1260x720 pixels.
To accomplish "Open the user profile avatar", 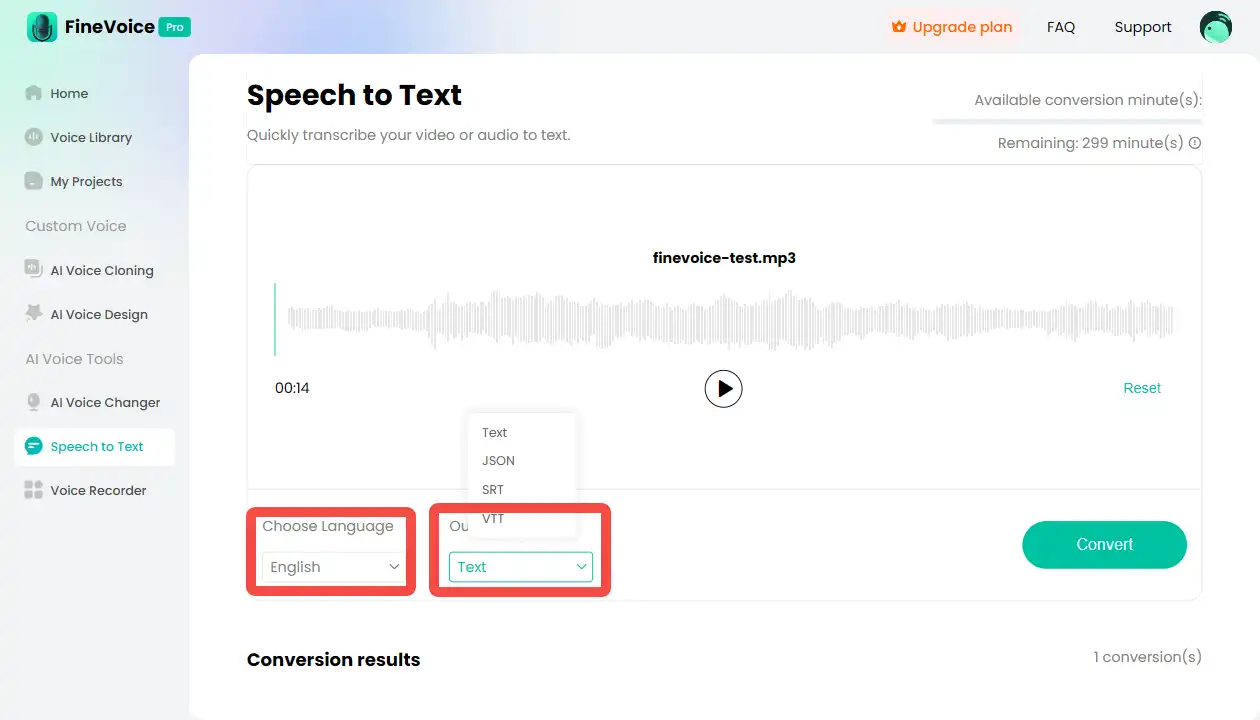I will pos(1215,27).
